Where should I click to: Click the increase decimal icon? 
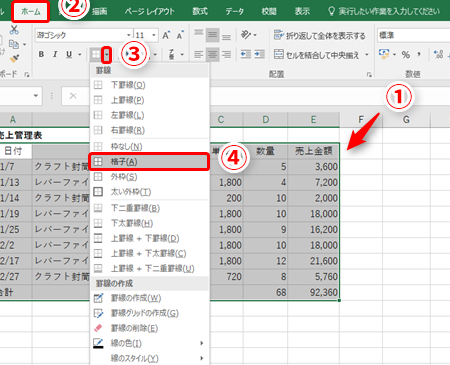[x=438, y=54]
